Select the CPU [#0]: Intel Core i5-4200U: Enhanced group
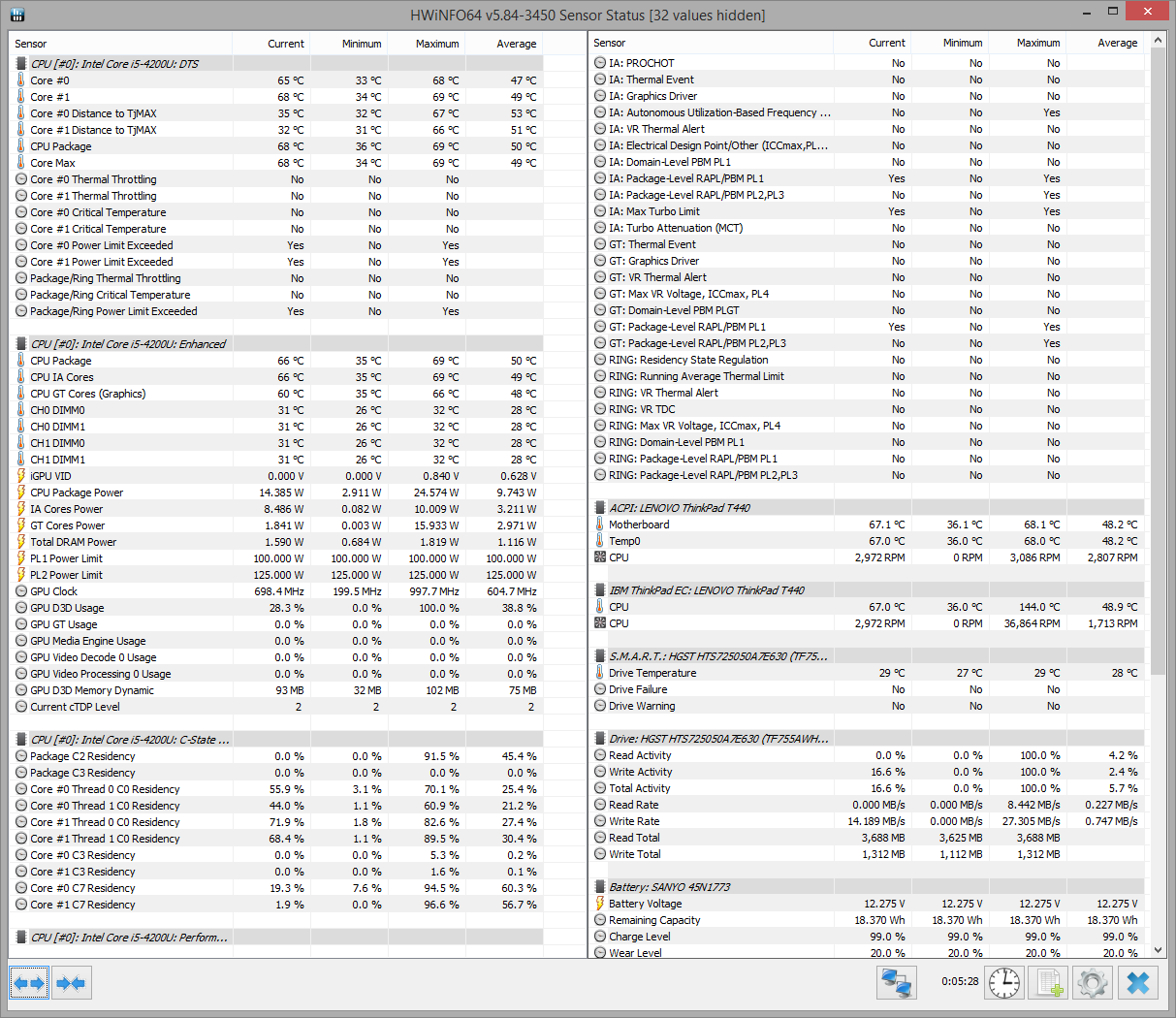 276,344
